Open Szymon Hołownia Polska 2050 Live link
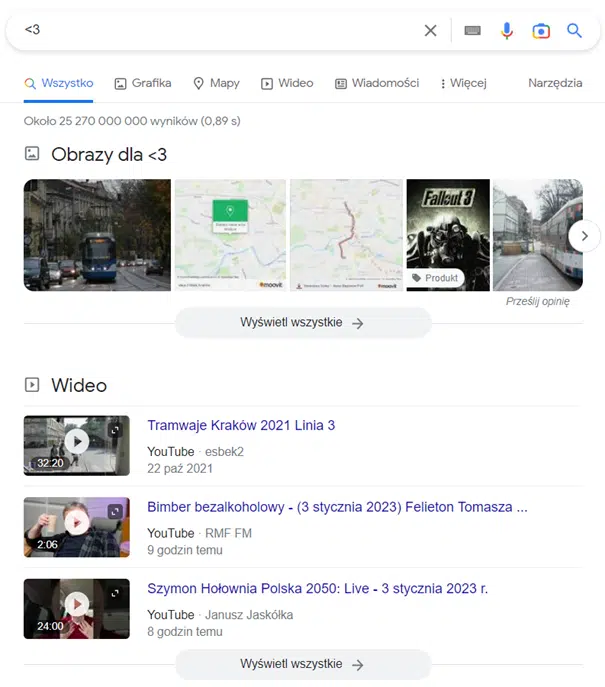This screenshot has height=687, width=605. 317,588
